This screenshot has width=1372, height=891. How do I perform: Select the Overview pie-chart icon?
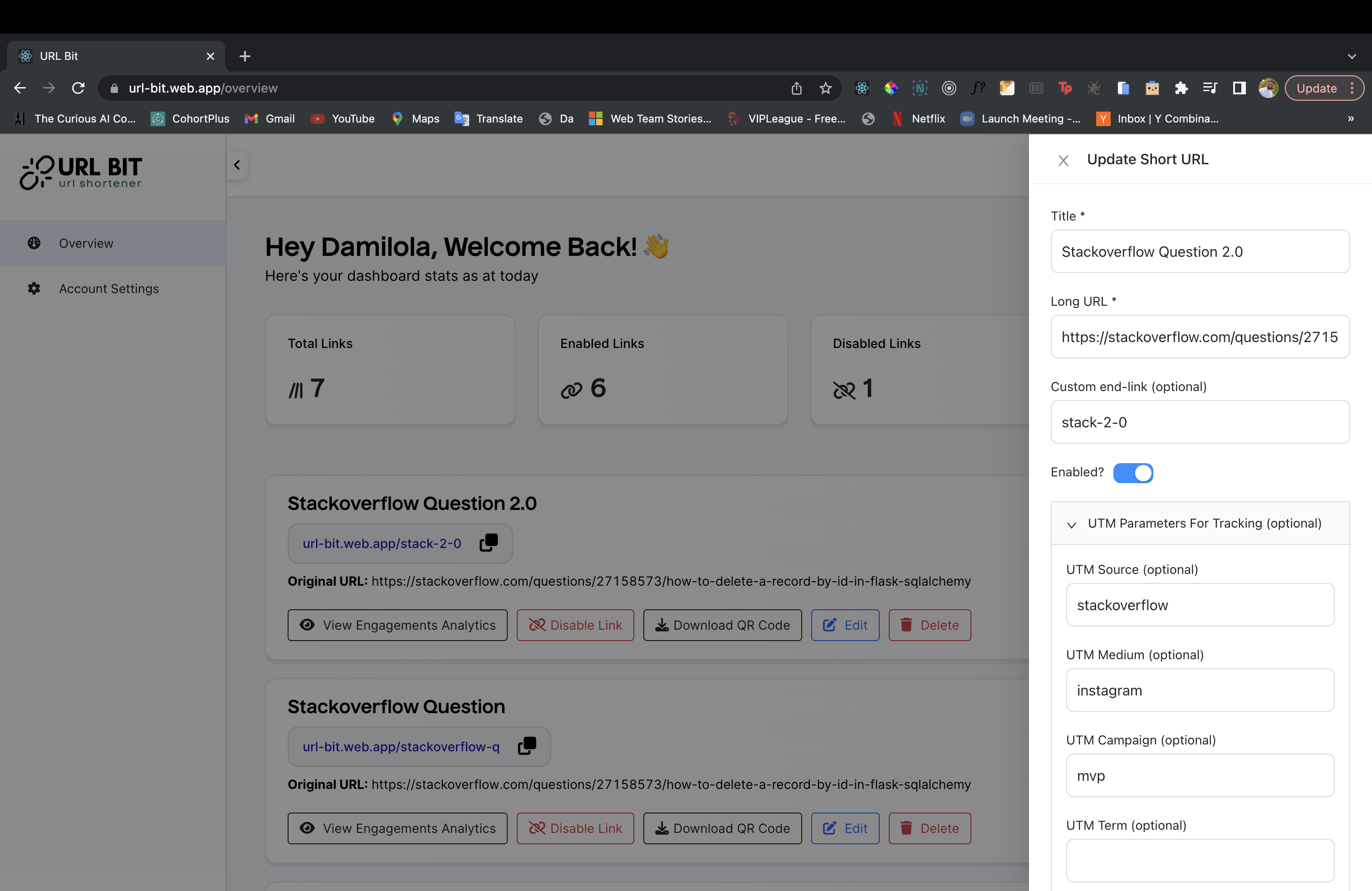(x=34, y=243)
